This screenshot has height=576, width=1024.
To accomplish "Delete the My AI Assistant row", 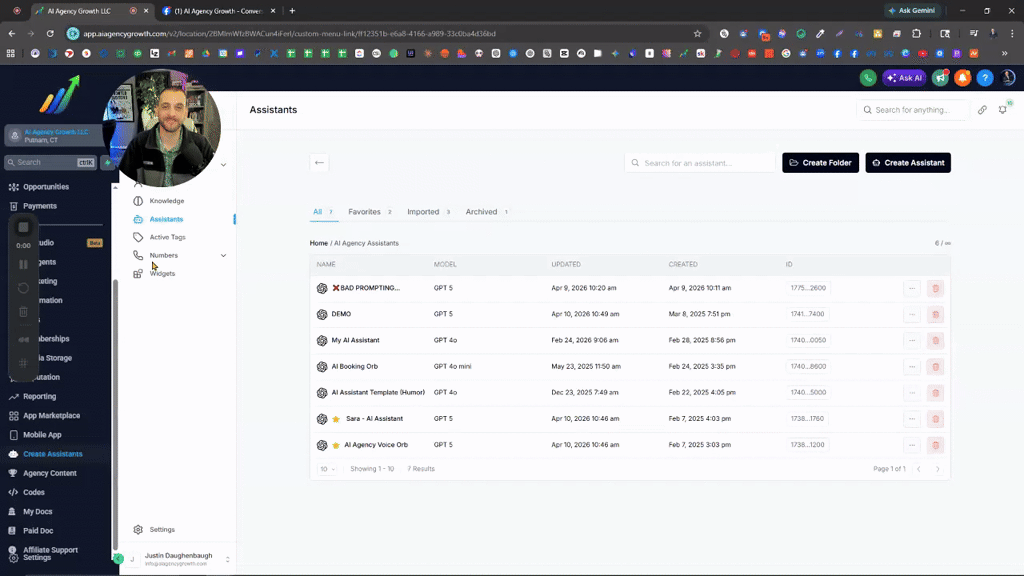I will point(935,340).
